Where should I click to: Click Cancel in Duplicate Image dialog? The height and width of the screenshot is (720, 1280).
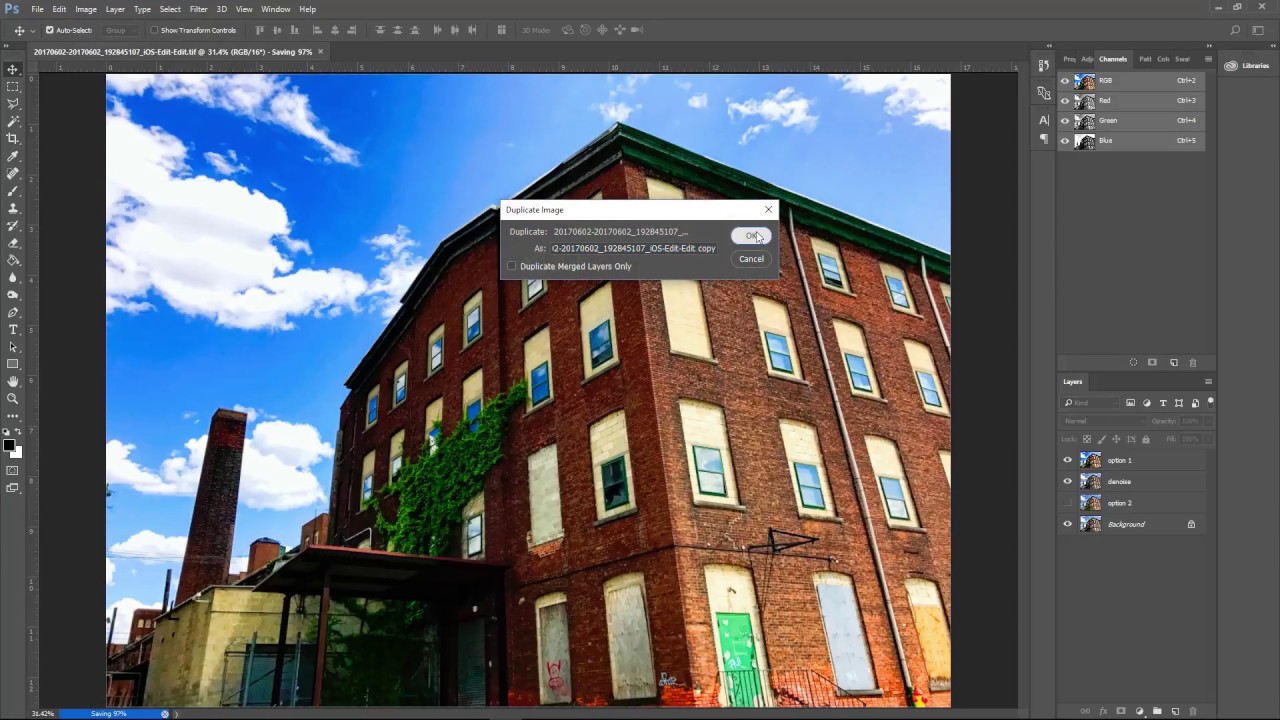click(751, 259)
